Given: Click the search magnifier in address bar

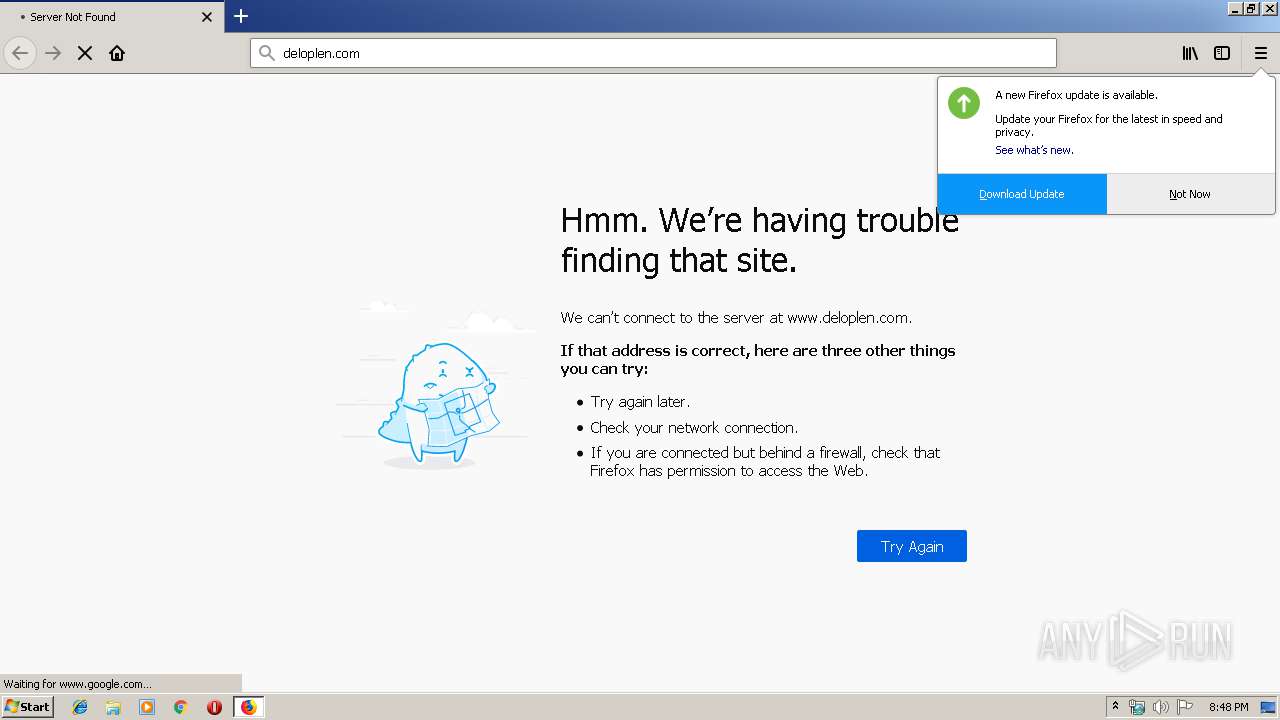Looking at the screenshot, I should pos(267,53).
